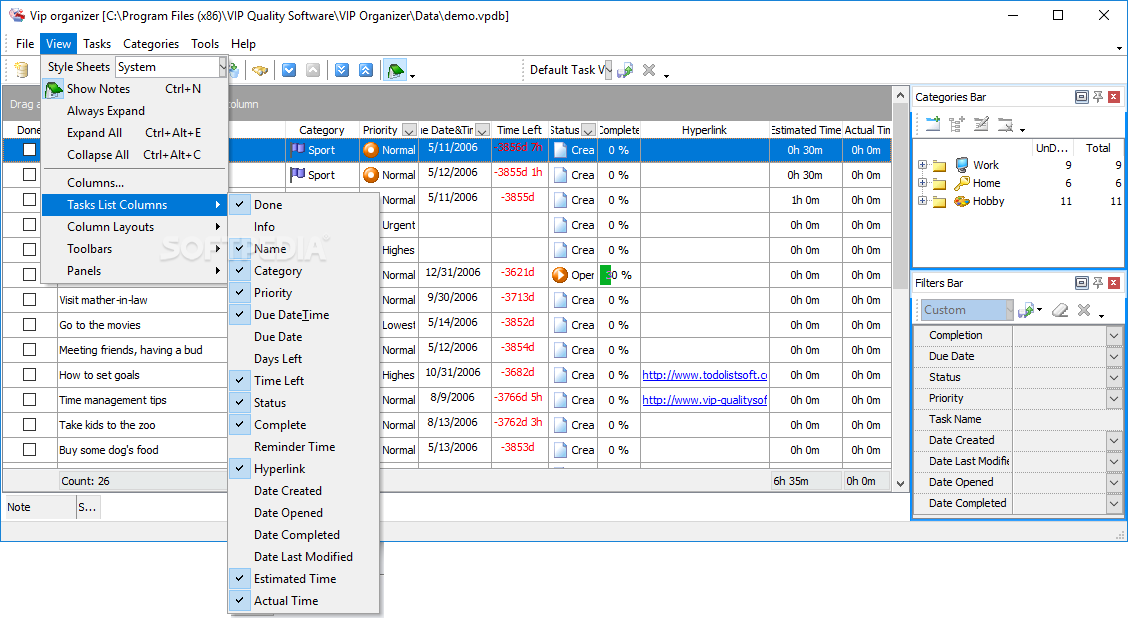Pin the Categories Bar panel

[1098, 97]
